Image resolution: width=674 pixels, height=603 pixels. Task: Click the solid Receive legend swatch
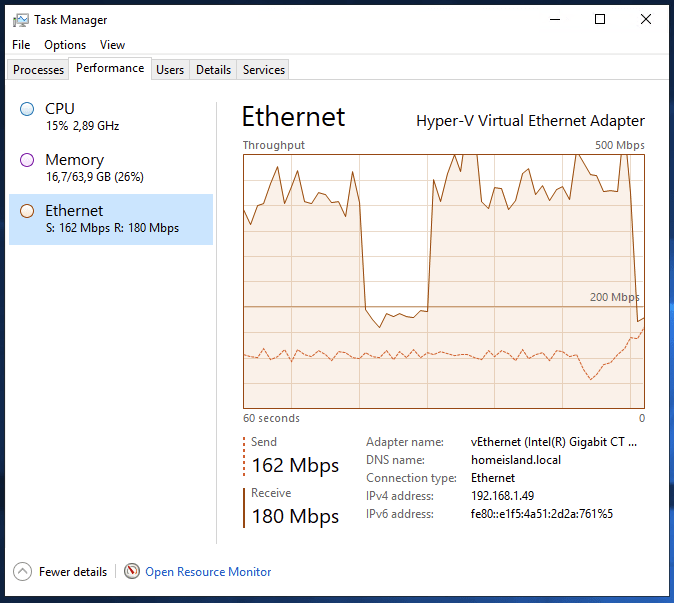click(x=244, y=507)
